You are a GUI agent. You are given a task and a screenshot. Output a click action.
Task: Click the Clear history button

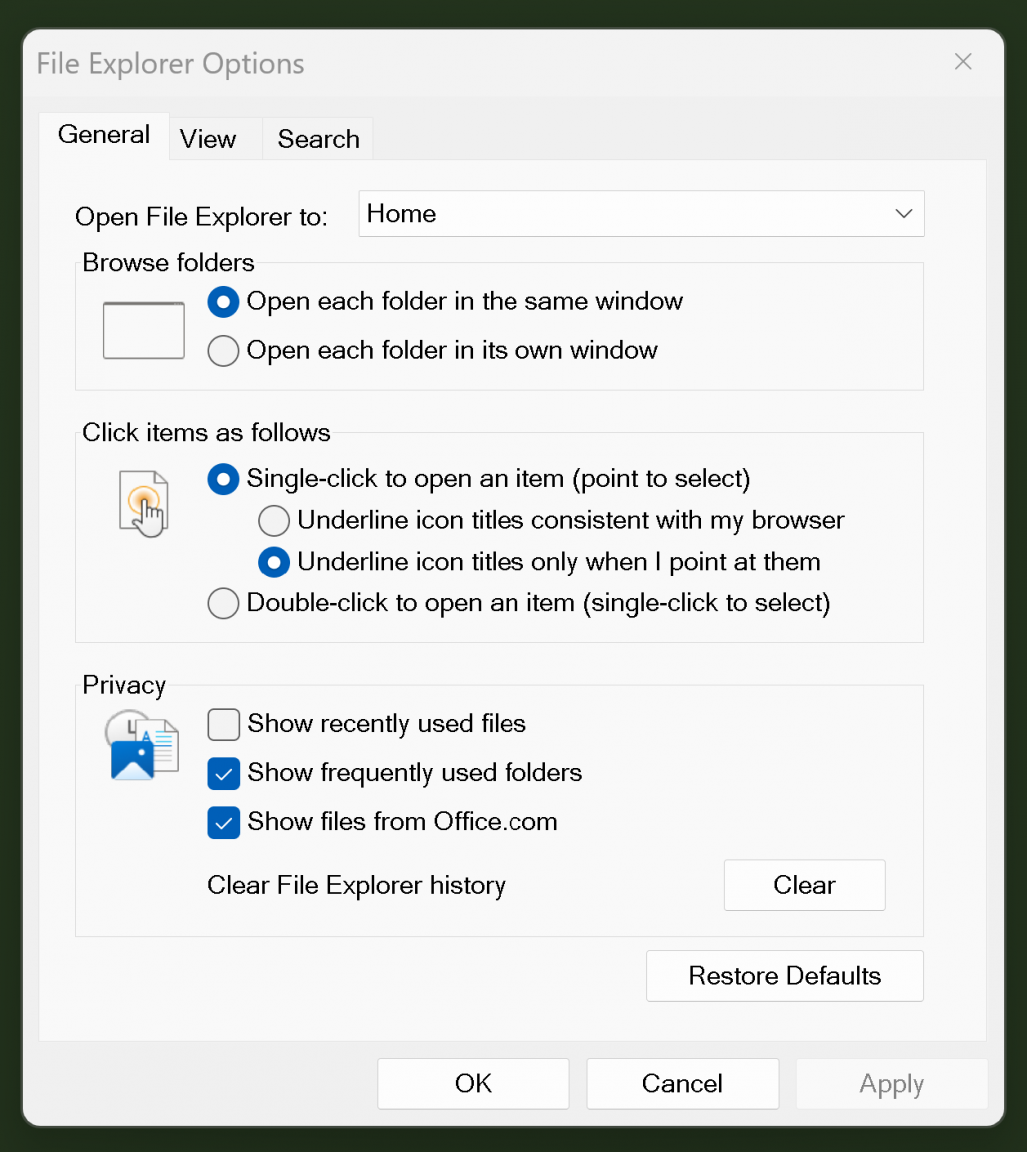pyautogui.click(x=804, y=885)
